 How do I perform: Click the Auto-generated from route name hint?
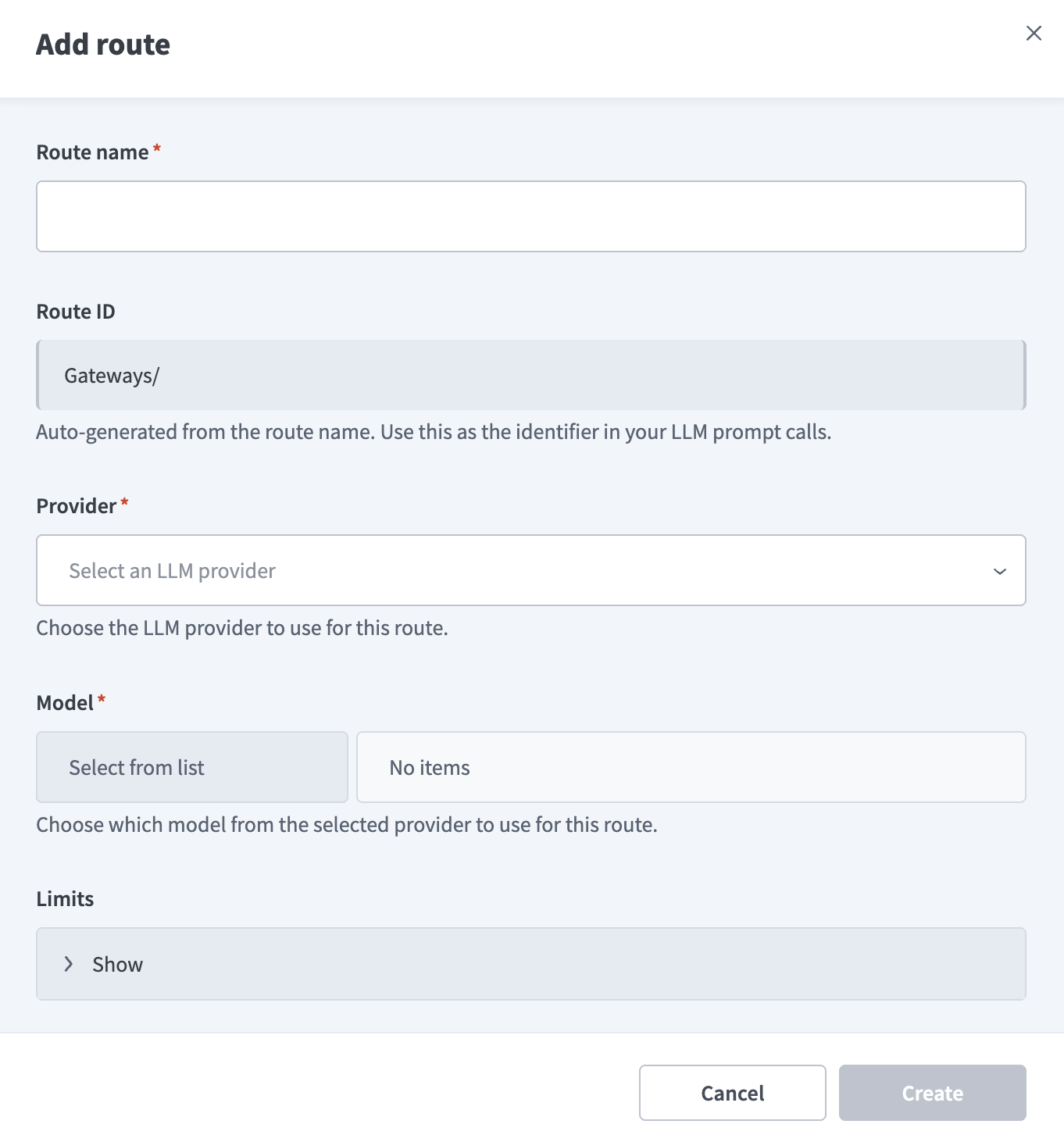[x=434, y=432]
